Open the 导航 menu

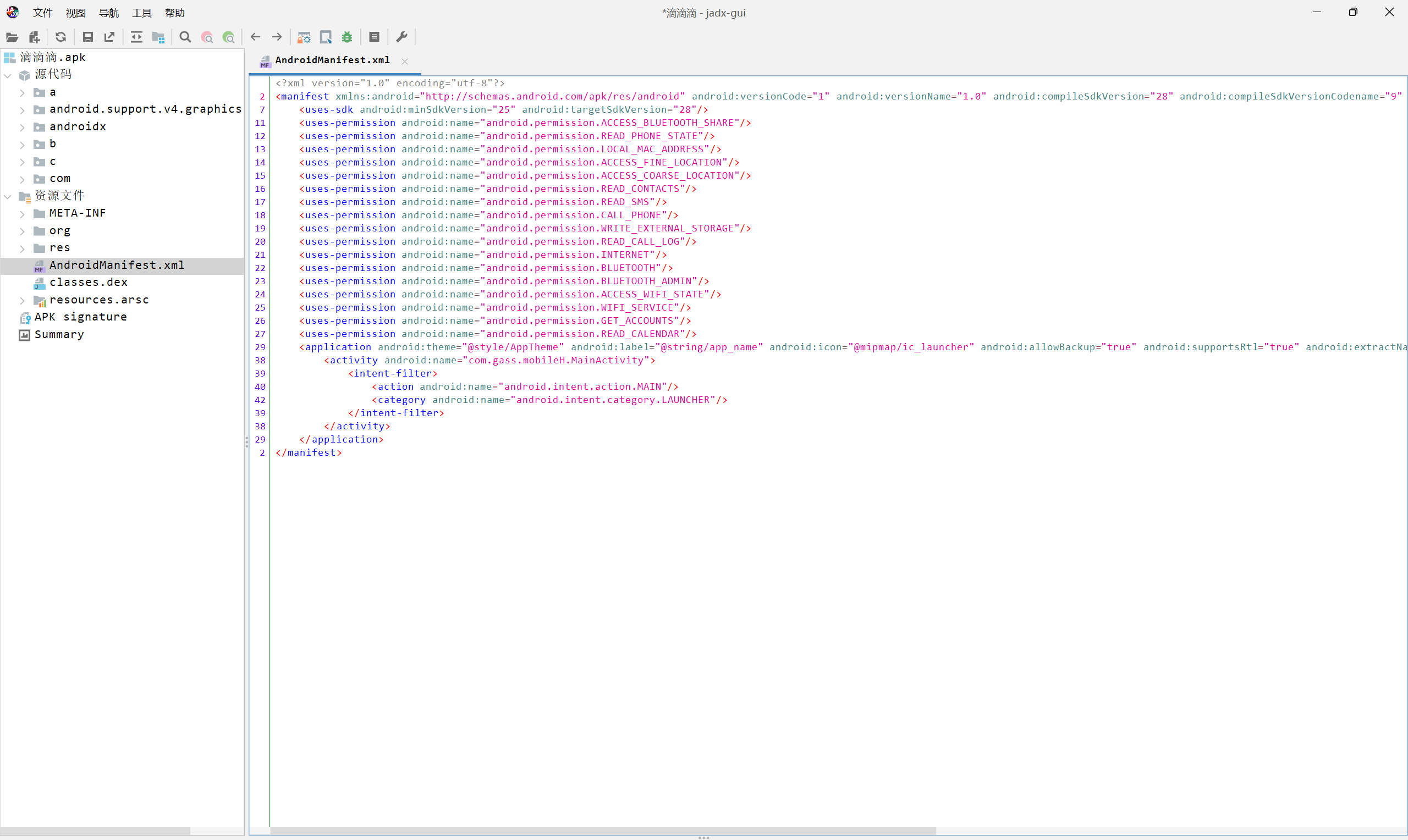(109, 13)
